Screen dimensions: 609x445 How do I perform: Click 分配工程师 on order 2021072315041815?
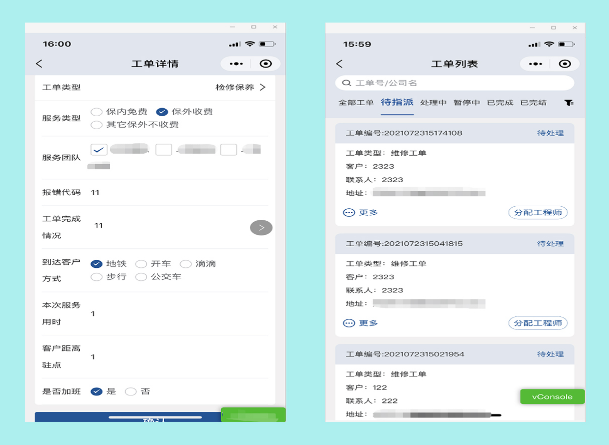point(538,323)
